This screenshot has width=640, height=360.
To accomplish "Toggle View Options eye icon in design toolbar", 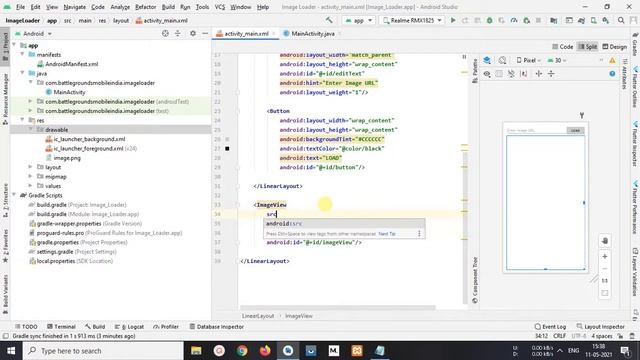I will coord(487,74).
